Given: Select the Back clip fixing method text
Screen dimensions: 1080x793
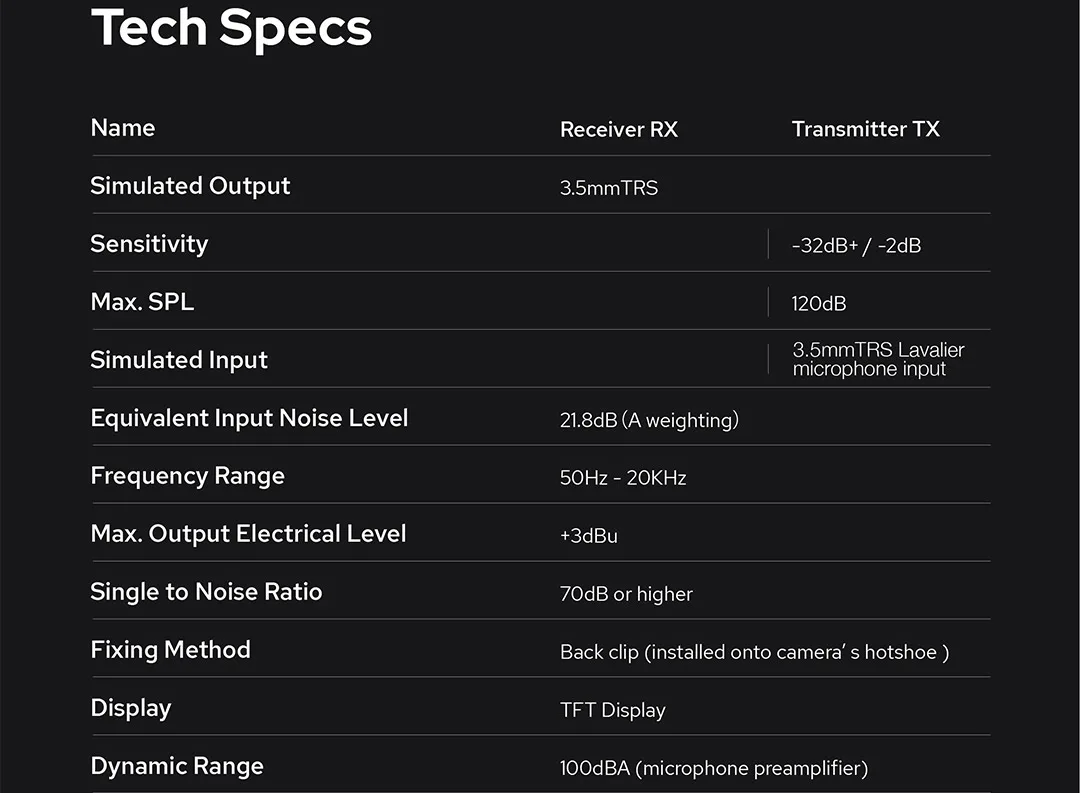Looking at the screenshot, I should 754,652.
